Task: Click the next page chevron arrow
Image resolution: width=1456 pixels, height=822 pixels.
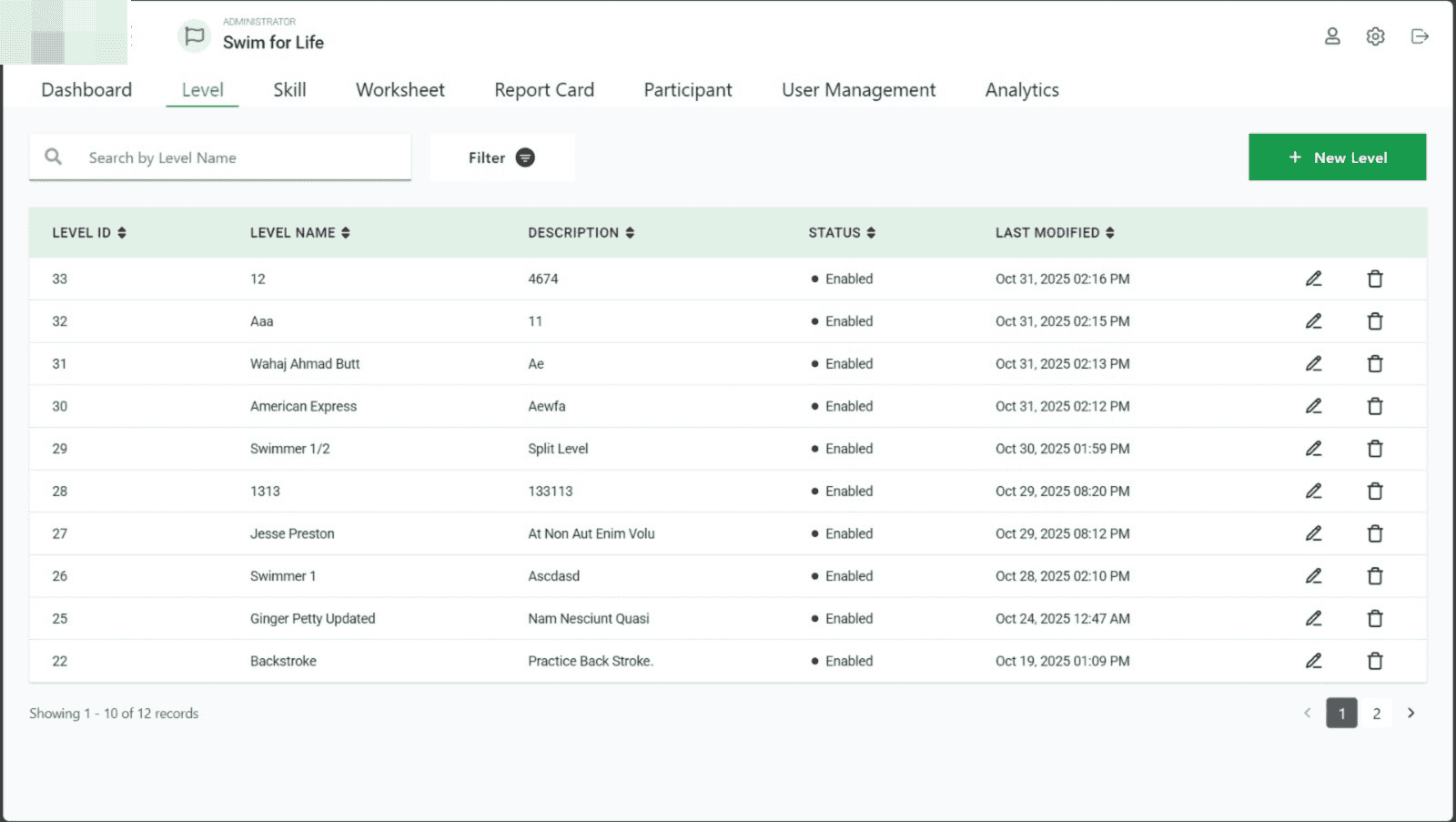Action: pos(1410,713)
